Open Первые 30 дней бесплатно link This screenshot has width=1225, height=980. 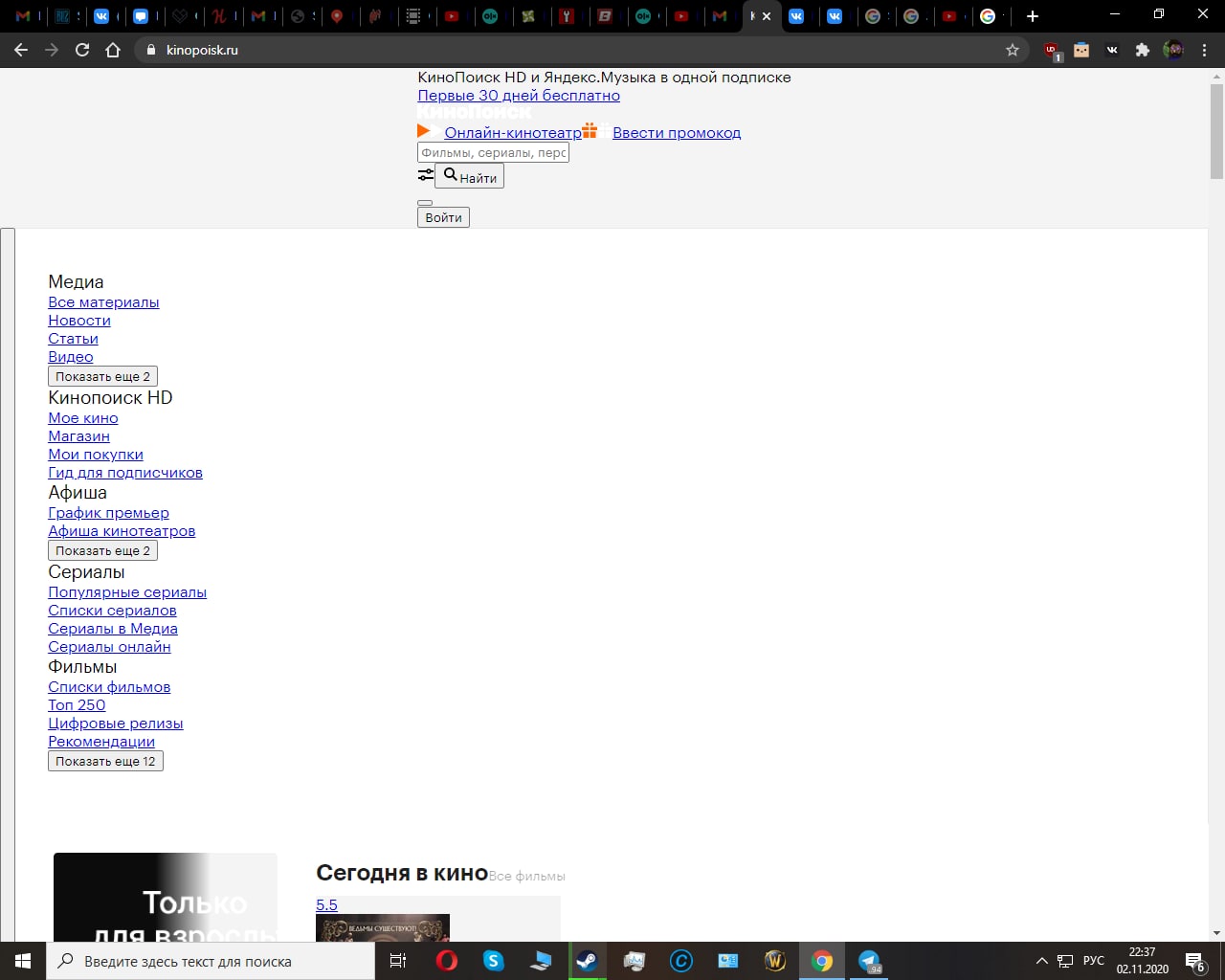coord(519,96)
